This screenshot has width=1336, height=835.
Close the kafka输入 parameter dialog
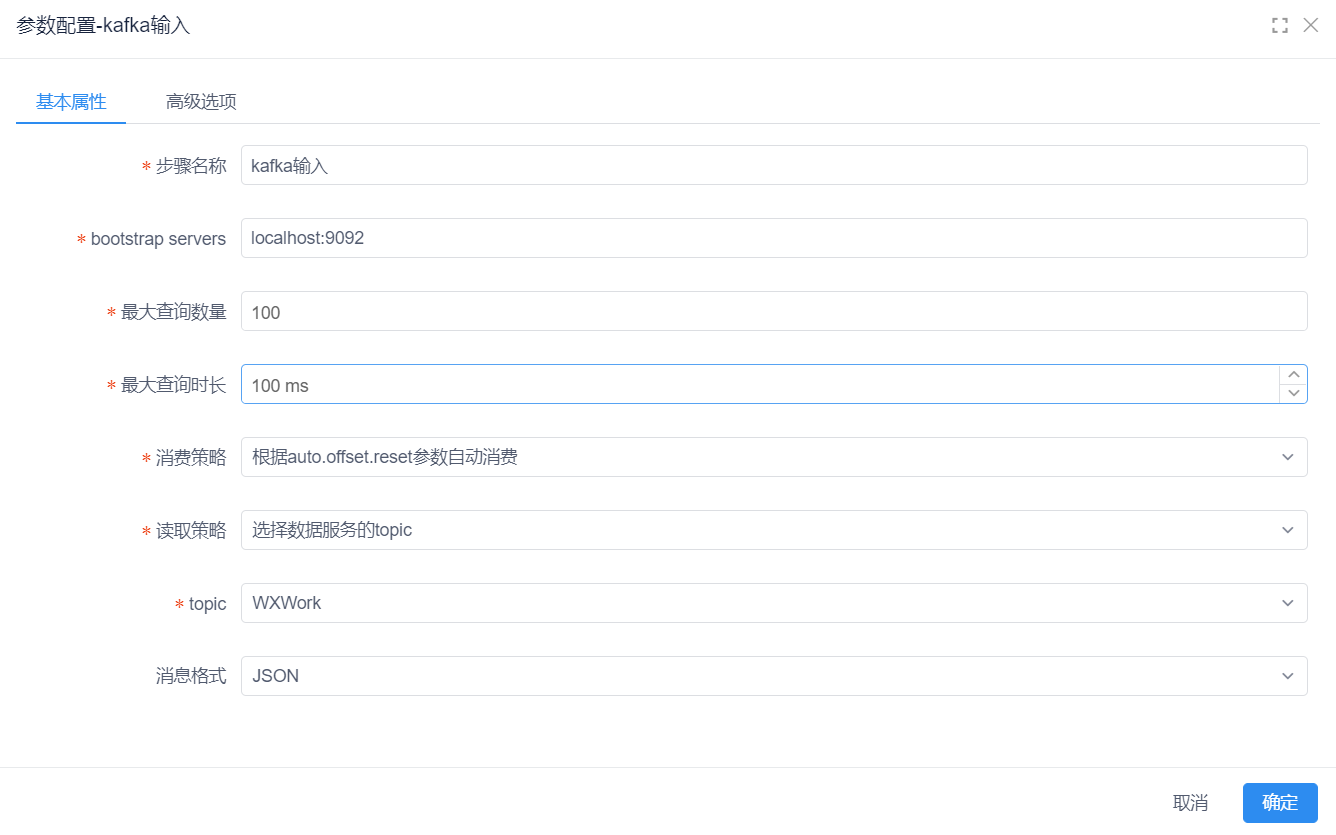1311,25
